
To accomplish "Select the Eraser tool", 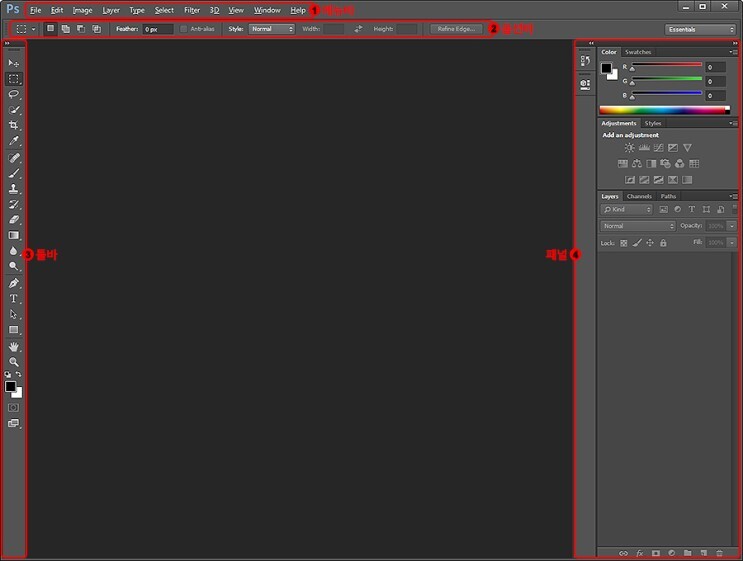I will point(13,220).
